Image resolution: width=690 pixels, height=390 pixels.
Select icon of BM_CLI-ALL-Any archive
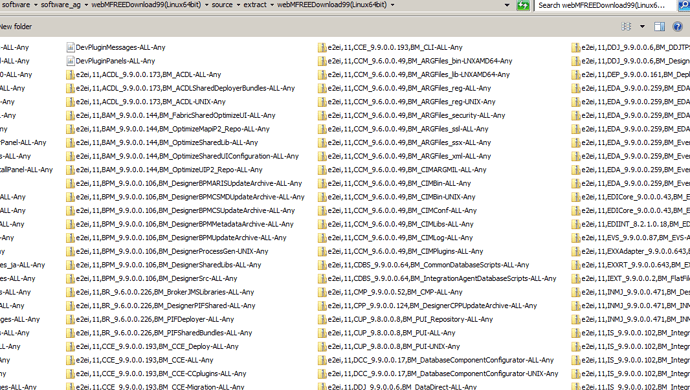[322, 47]
